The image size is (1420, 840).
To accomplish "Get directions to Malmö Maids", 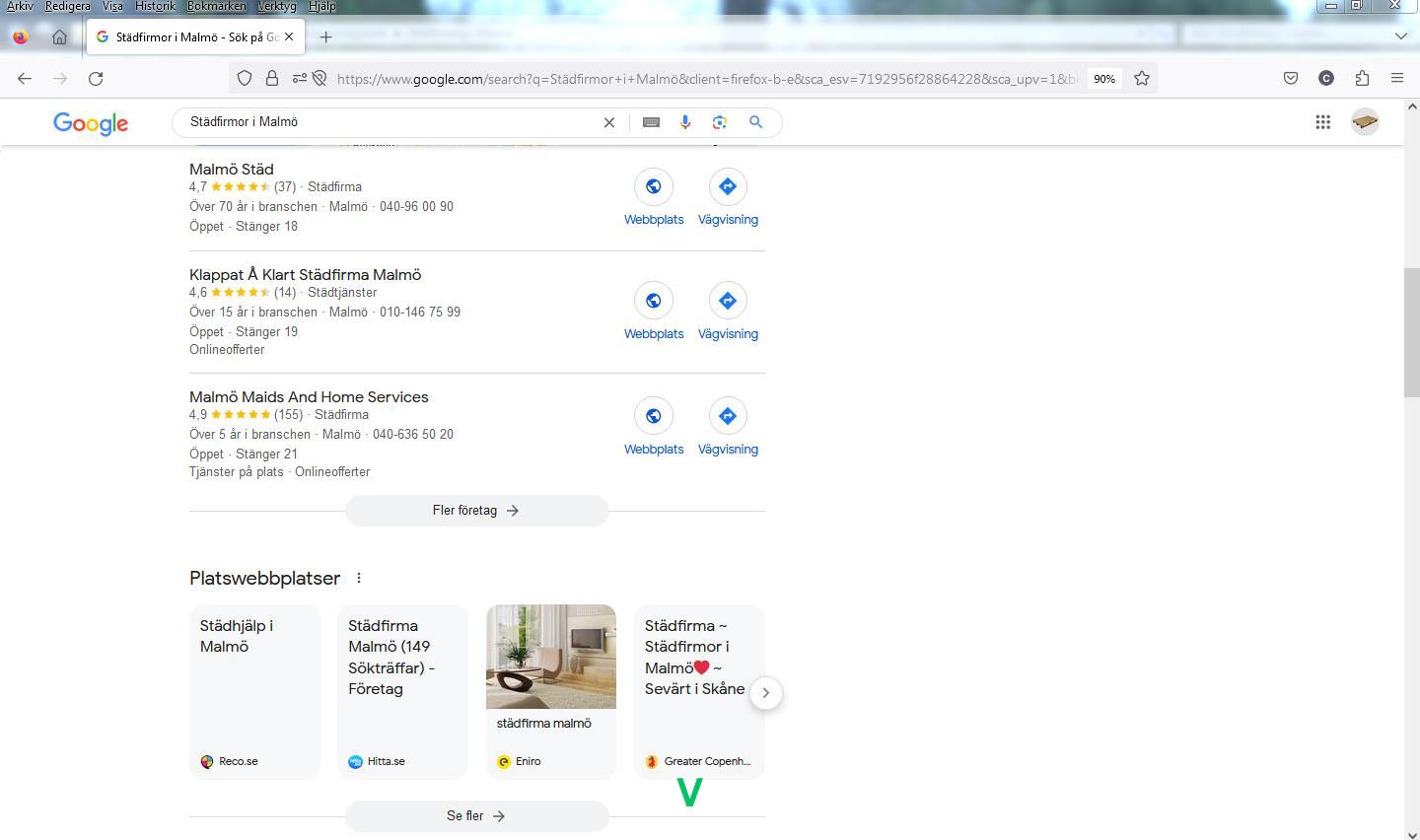I will point(728,416).
